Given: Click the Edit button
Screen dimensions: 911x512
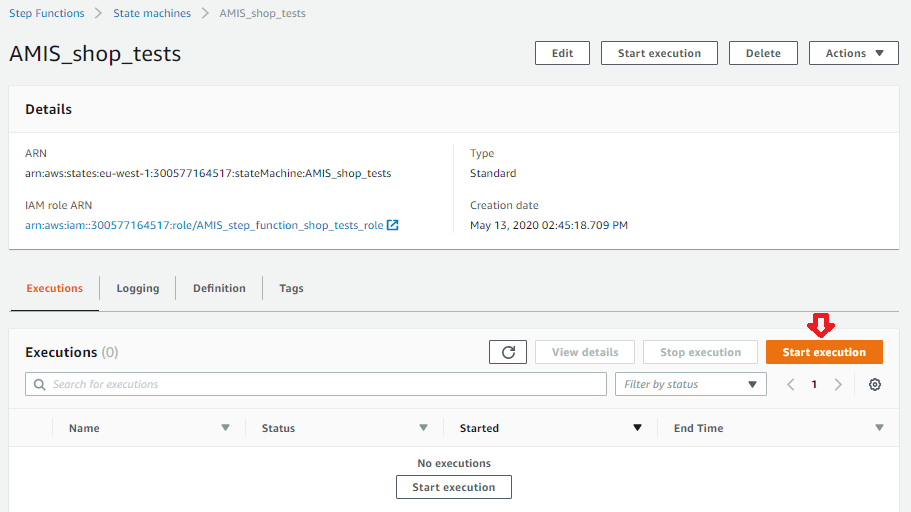Looking at the screenshot, I should pos(562,53).
